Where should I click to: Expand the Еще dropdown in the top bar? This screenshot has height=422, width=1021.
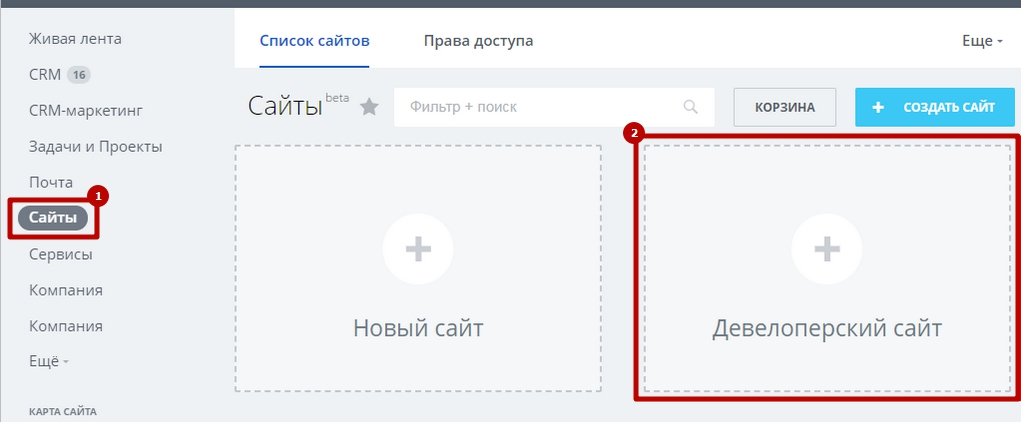tap(983, 41)
